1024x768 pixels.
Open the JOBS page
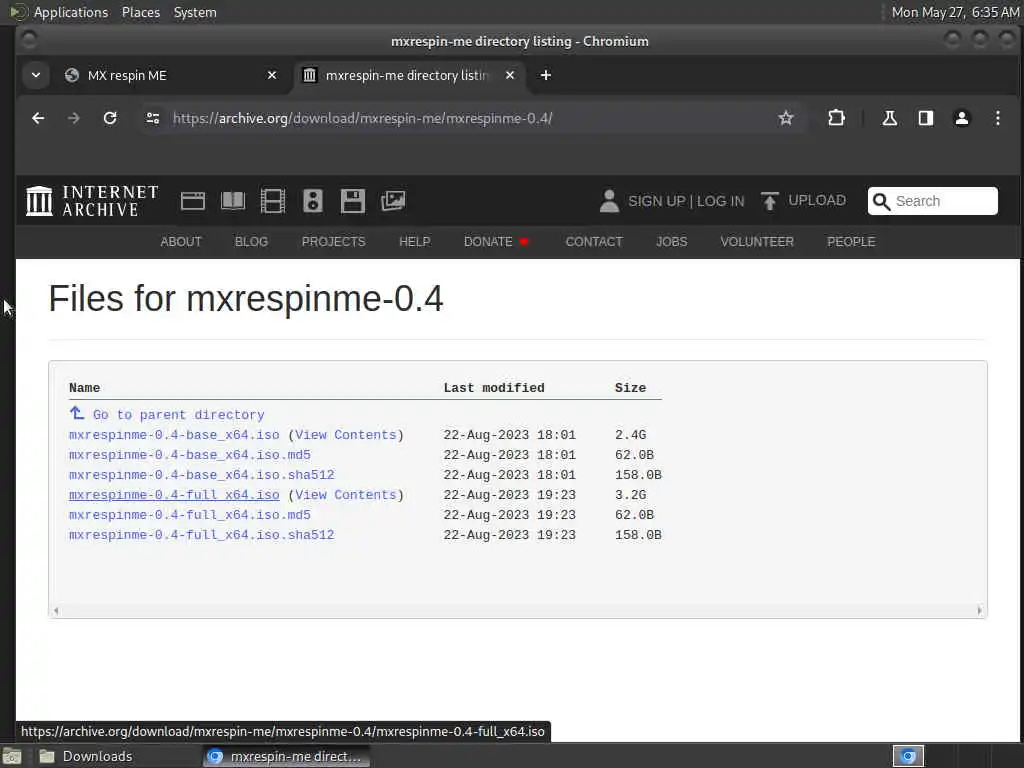pos(671,242)
